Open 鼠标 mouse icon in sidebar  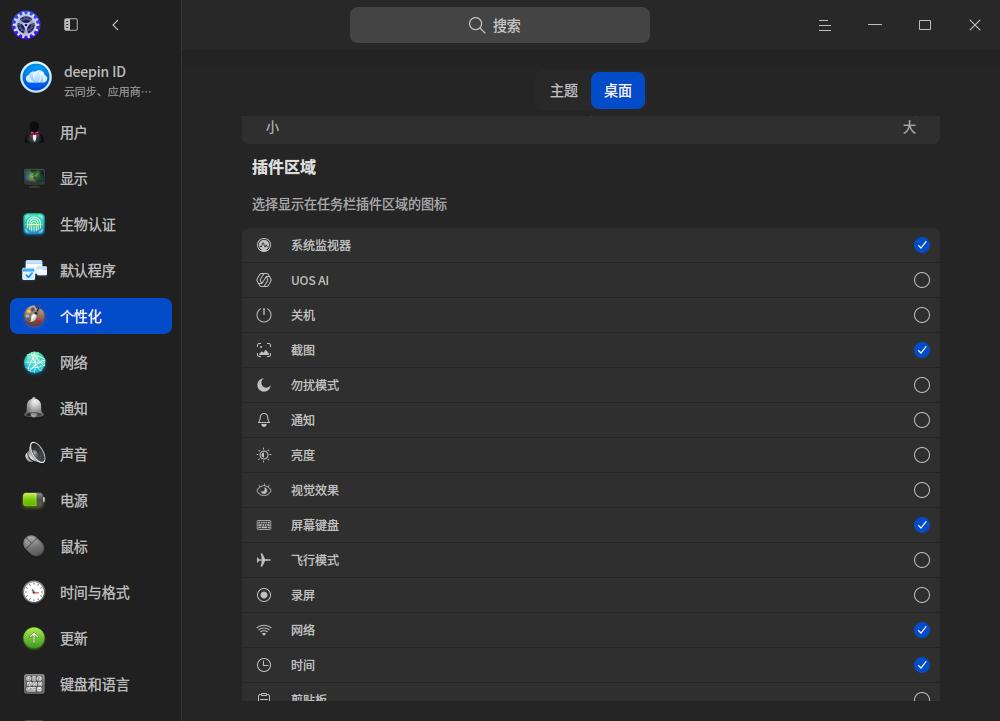click(x=34, y=546)
